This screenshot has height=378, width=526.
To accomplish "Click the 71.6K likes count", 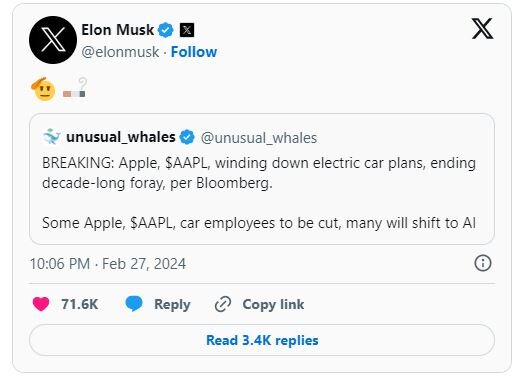I will tap(80, 304).
